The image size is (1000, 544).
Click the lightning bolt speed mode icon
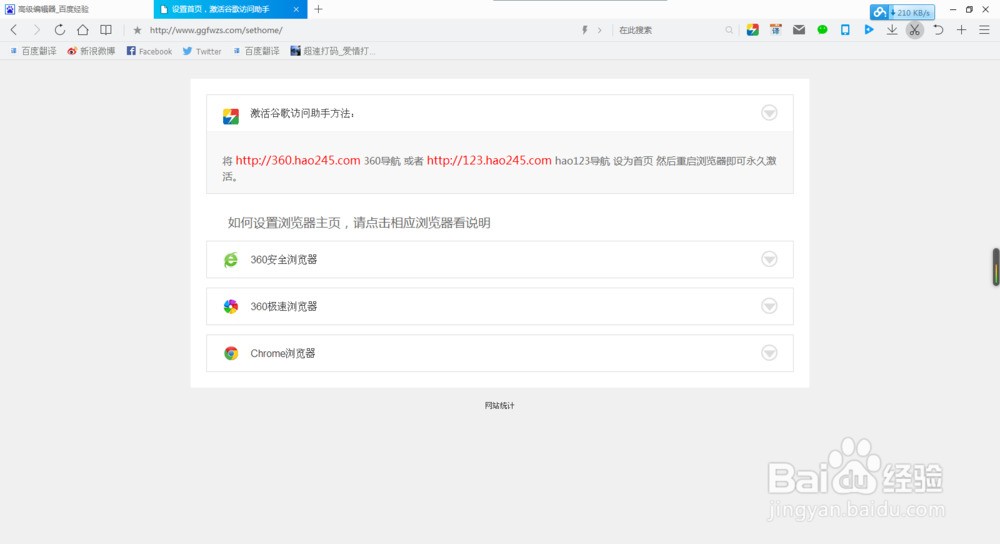coord(584,30)
